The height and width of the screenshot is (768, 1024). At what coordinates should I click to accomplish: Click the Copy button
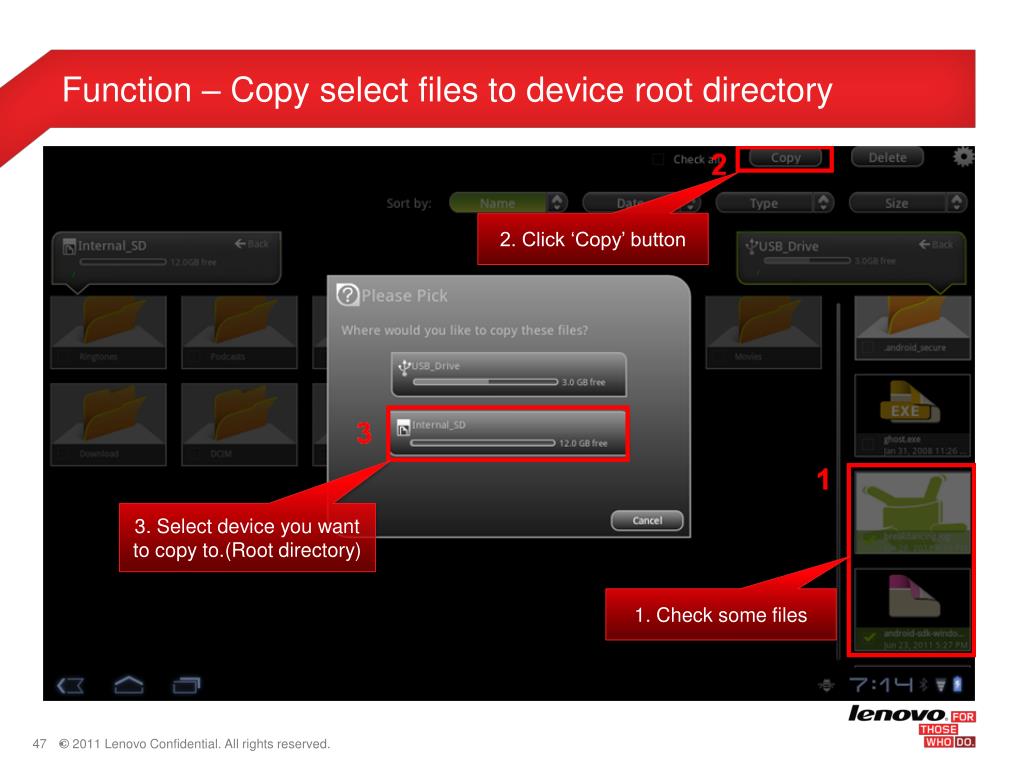pyautogui.click(x=785, y=158)
